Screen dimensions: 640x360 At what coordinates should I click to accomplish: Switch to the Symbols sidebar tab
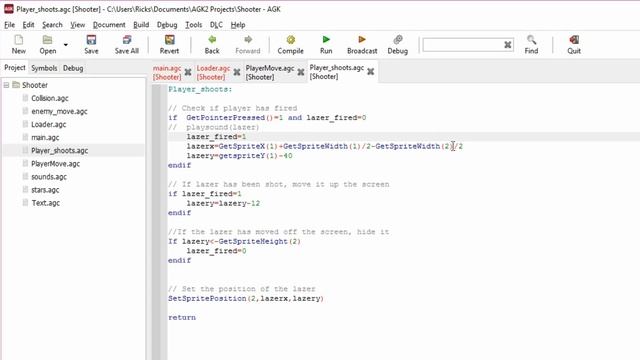pyautogui.click(x=44, y=68)
